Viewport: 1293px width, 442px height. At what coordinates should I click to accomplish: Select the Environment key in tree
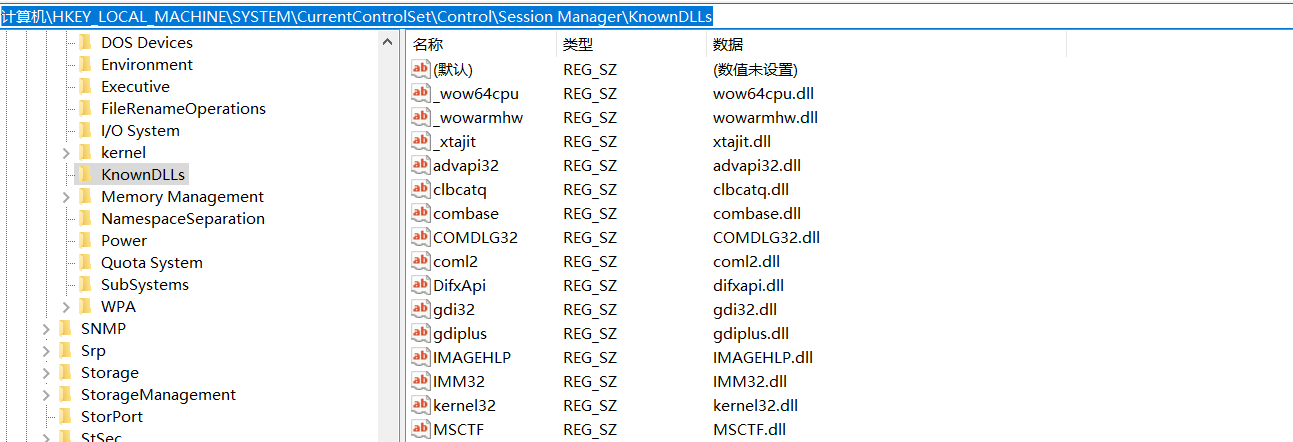point(147,64)
